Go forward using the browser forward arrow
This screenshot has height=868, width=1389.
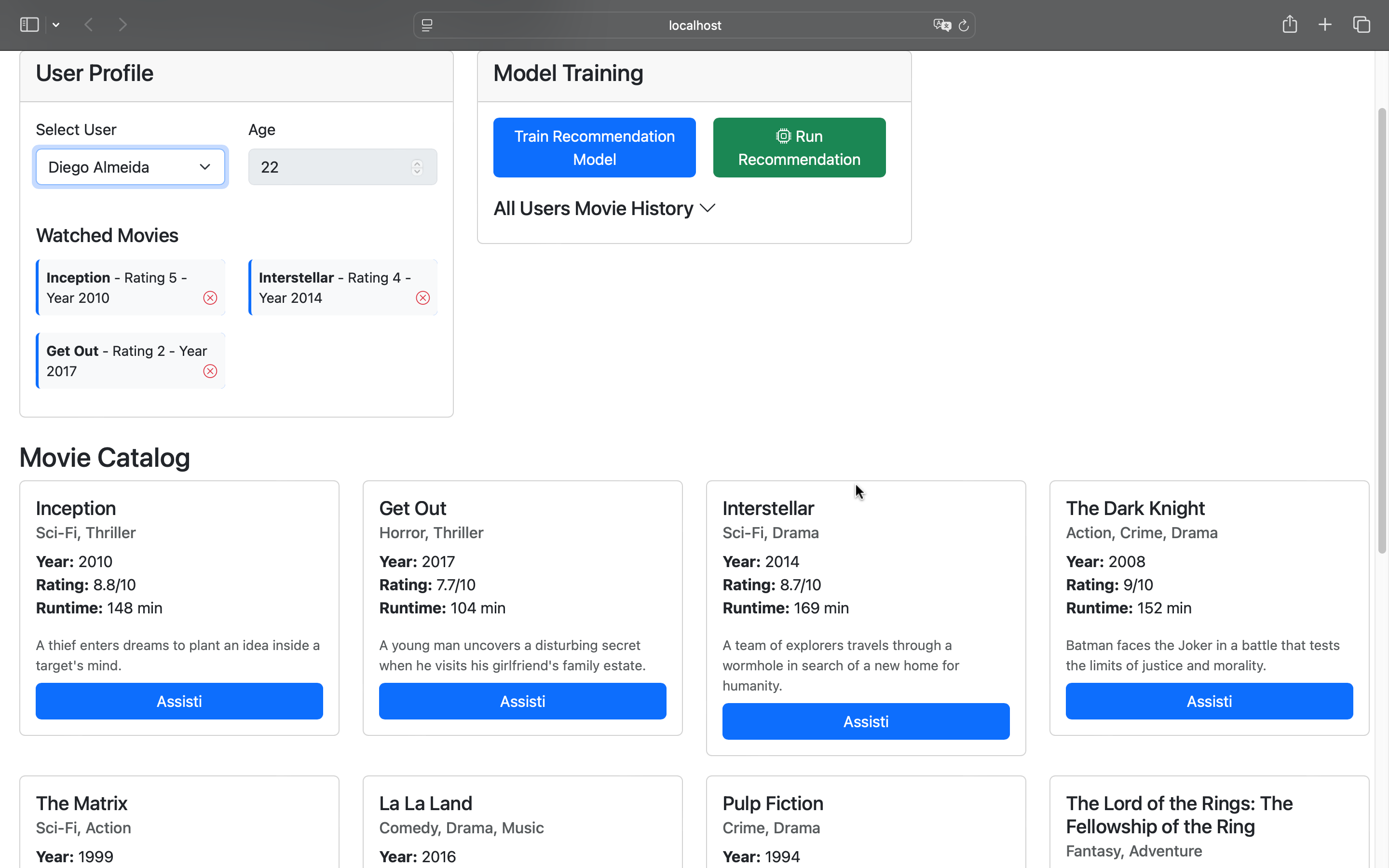tap(122, 25)
